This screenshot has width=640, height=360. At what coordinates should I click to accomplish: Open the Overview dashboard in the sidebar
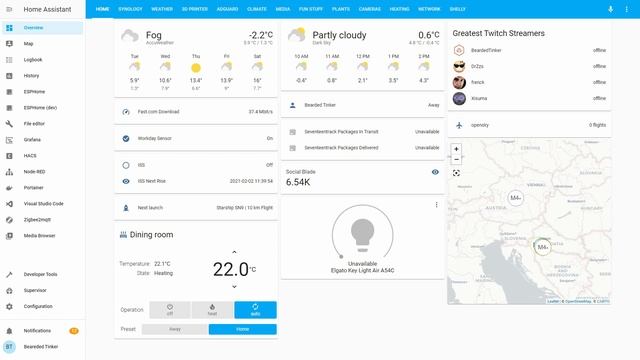point(42,28)
